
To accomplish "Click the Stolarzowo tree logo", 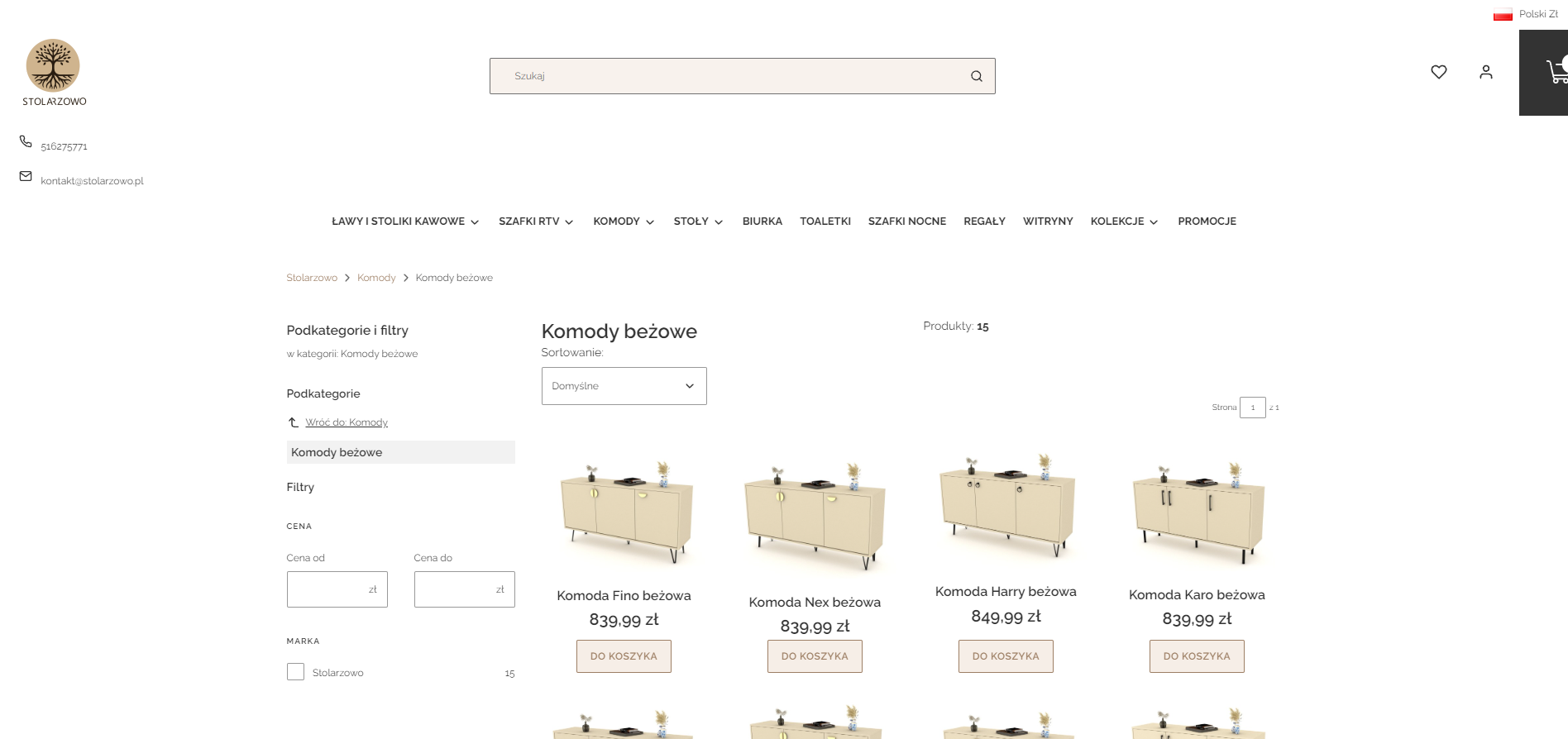I will click(x=53, y=66).
